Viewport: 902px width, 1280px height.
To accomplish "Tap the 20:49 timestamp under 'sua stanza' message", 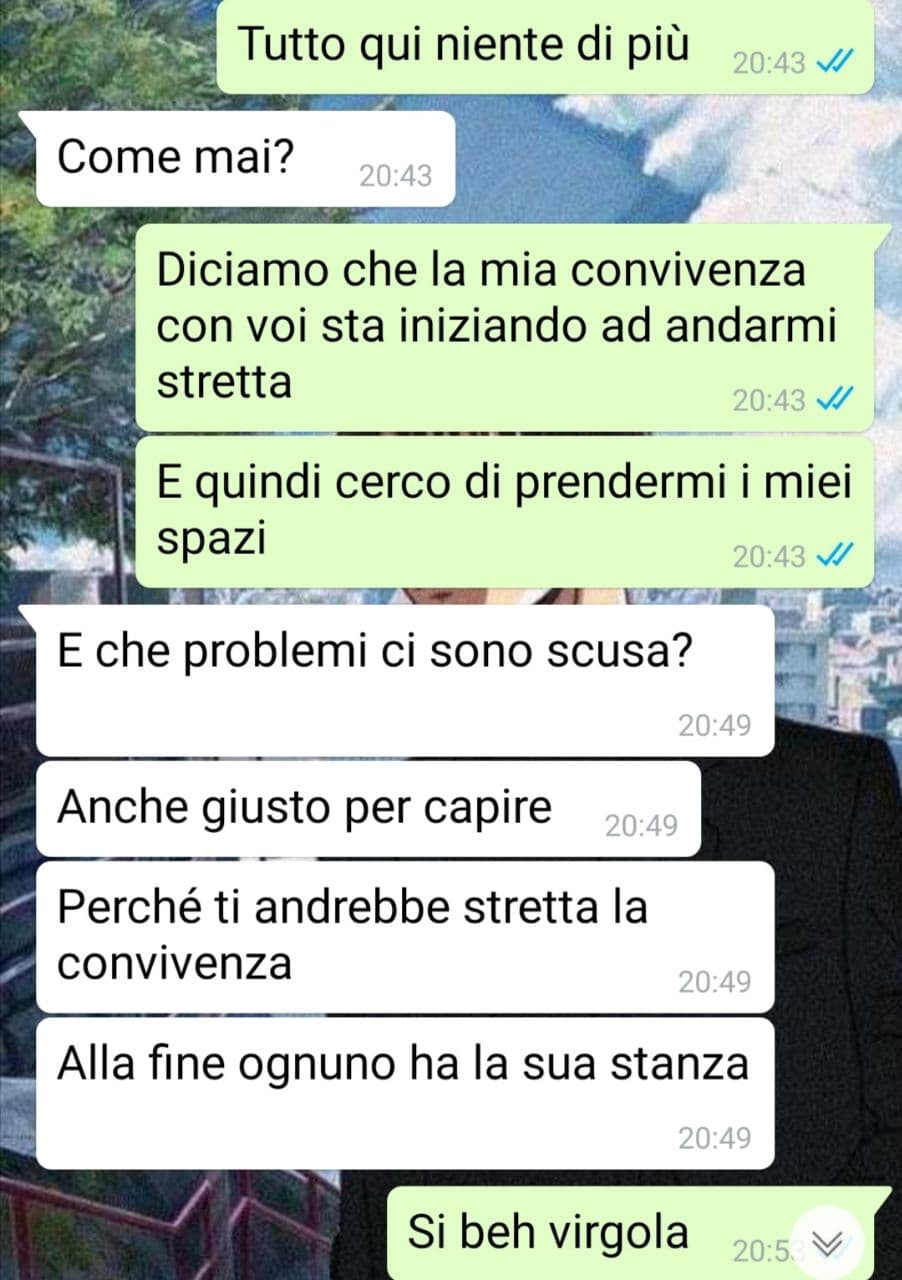I will point(714,1138).
